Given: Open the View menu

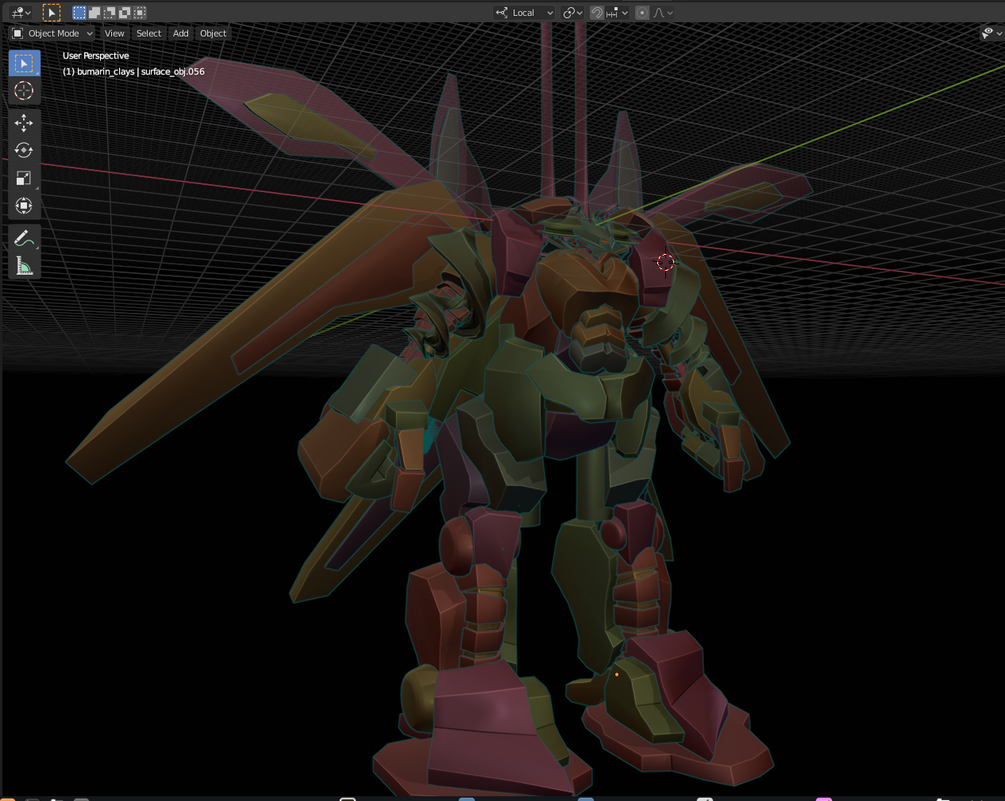Looking at the screenshot, I should pos(114,33).
